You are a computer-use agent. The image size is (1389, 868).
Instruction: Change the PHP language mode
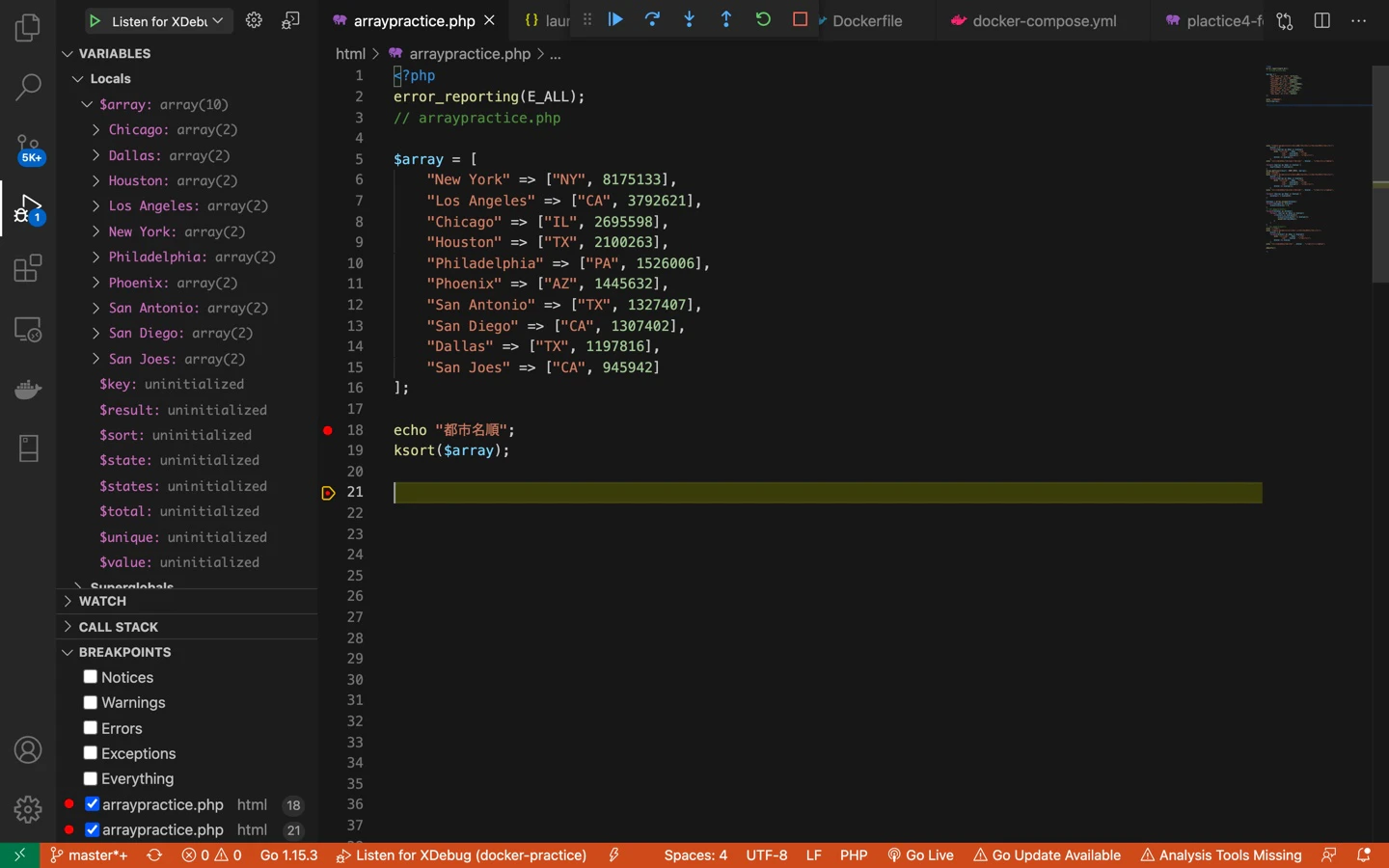(854, 855)
